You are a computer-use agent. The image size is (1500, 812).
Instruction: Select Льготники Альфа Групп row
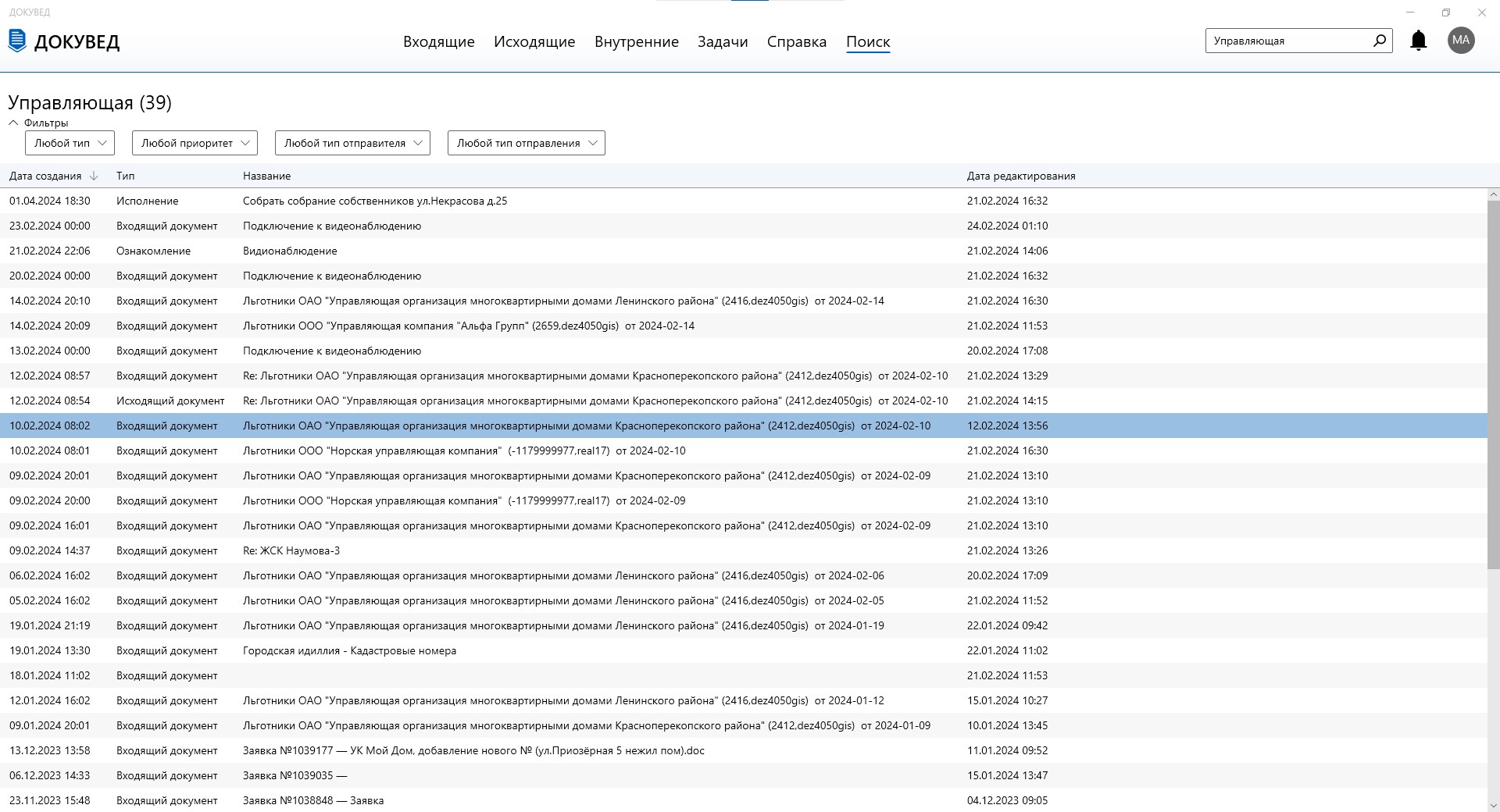coord(743,326)
